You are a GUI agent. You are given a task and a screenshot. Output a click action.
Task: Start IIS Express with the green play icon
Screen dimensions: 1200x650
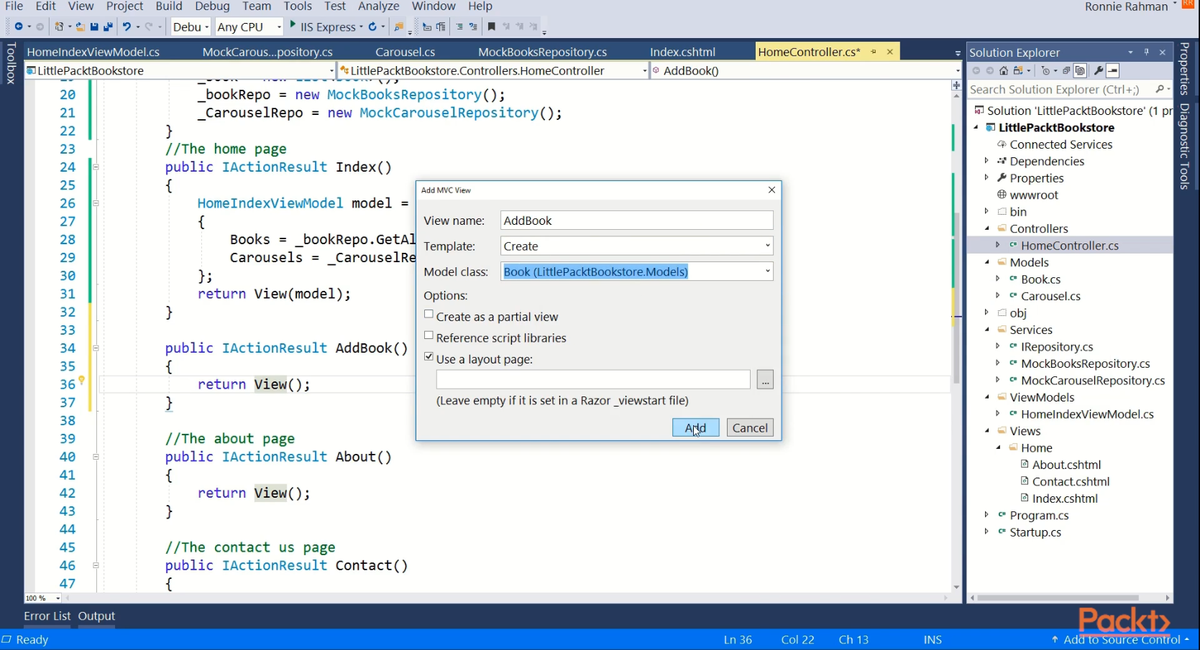tap(292, 24)
